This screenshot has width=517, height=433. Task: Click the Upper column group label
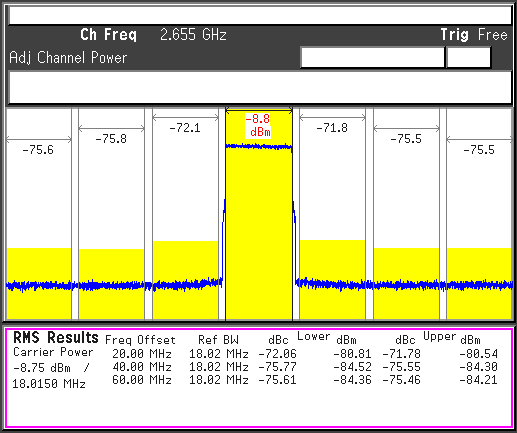[439, 336]
